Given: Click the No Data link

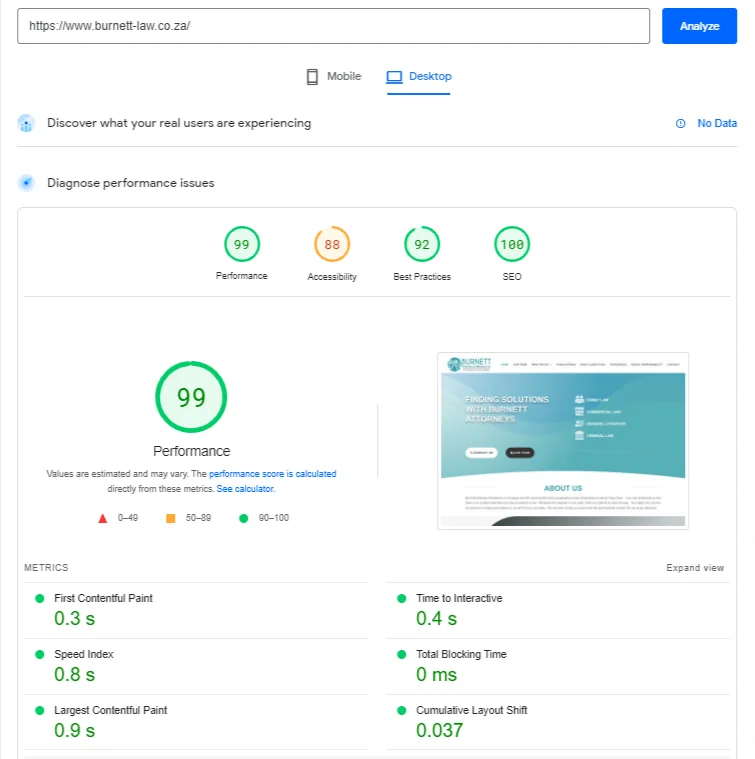Looking at the screenshot, I should click(x=717, y=123).
